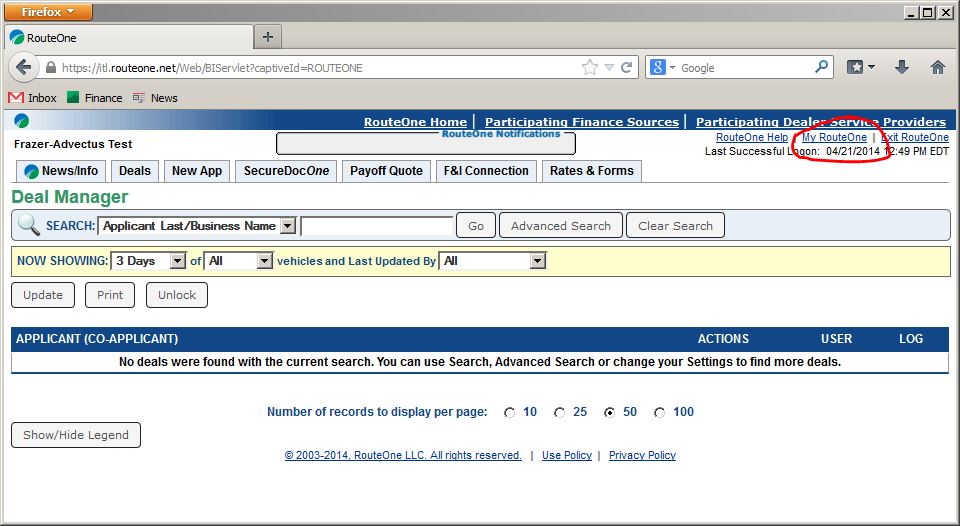Open the News bookmark
This screenshot has height=526, width=960.
(155, 98)
